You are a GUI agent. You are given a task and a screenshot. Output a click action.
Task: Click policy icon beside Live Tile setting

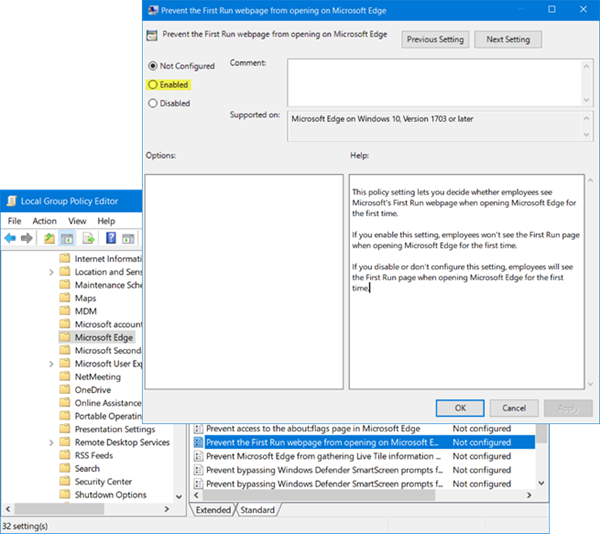[198, 456]
